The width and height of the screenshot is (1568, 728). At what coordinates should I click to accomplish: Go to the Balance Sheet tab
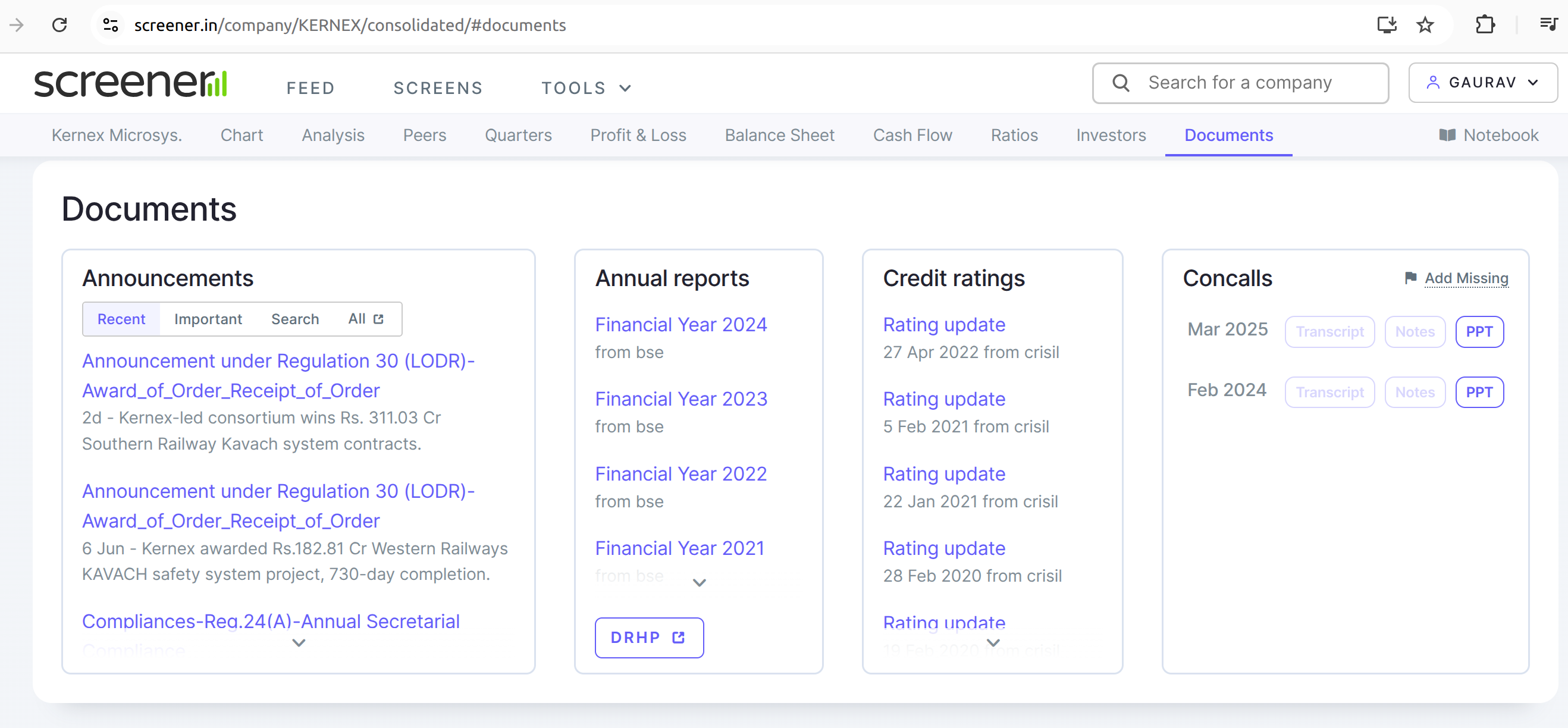pos(779,135)
